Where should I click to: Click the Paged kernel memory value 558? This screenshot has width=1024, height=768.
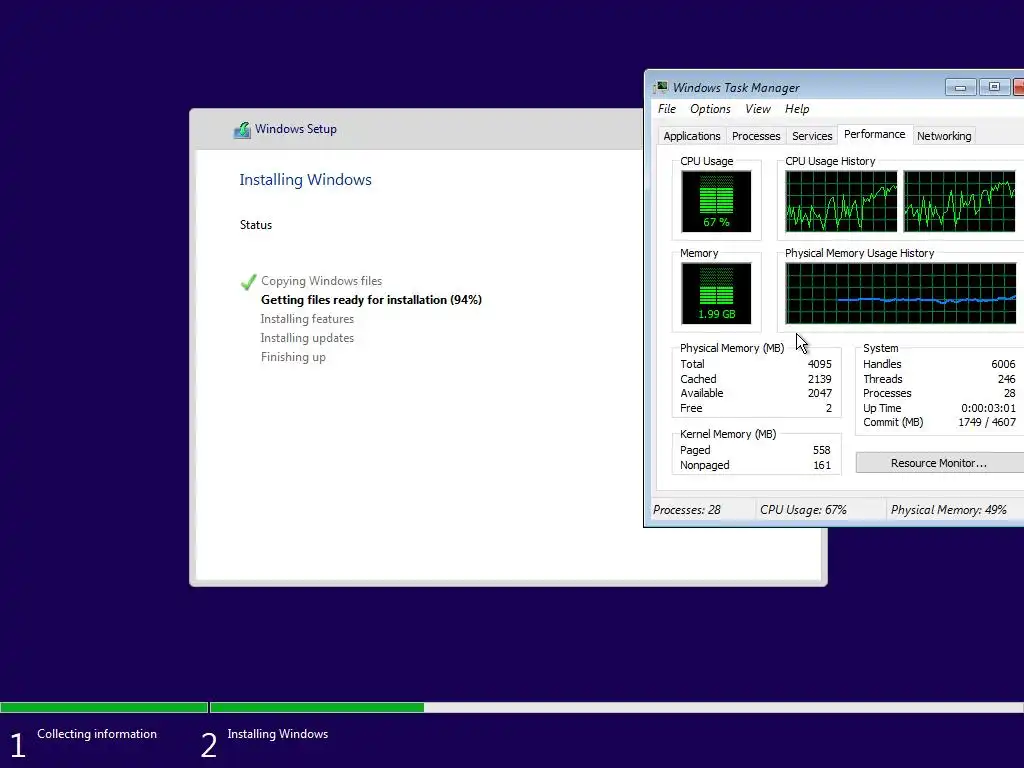point(822,450)
